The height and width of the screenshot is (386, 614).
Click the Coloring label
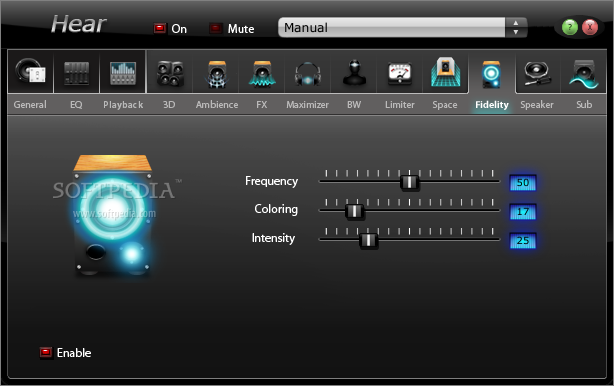276,209
